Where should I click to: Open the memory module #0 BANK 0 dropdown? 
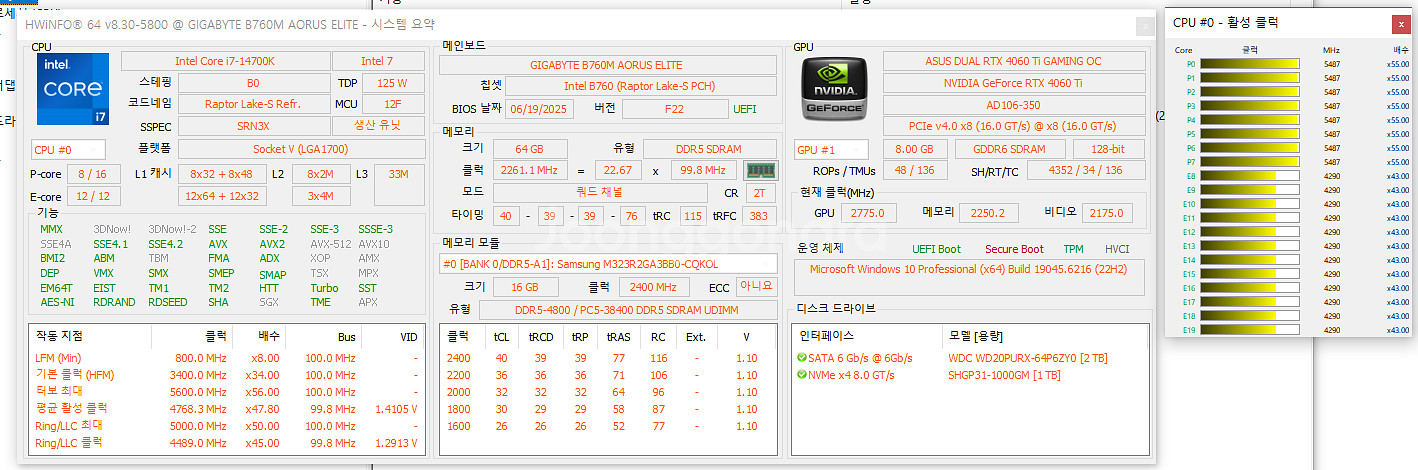pos(608,264)
